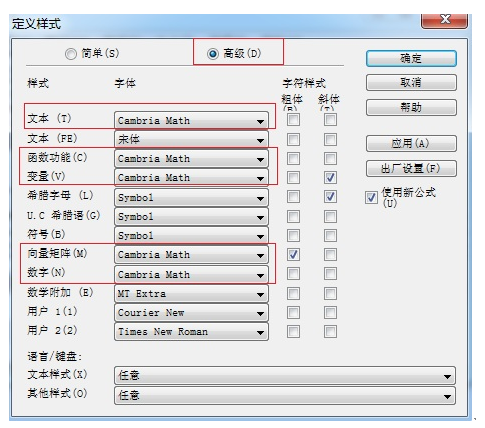
Task: Click the 字符样式 column header
Action: tap(304, 83)
